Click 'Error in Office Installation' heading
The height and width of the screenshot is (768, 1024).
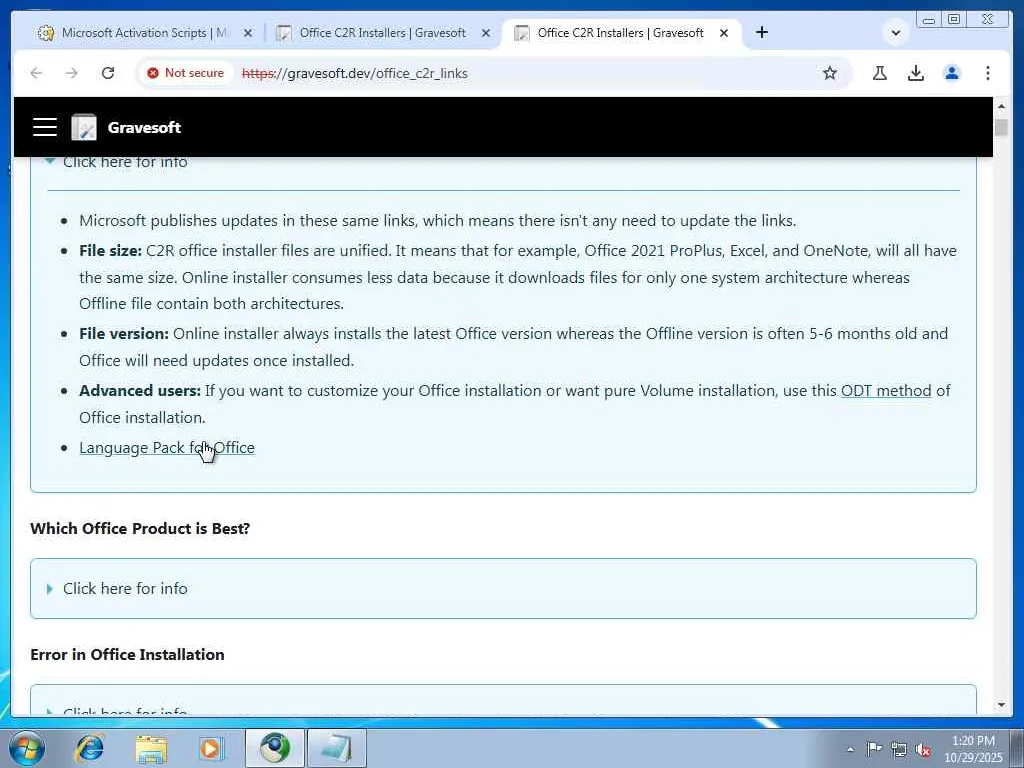pos(127,654)
